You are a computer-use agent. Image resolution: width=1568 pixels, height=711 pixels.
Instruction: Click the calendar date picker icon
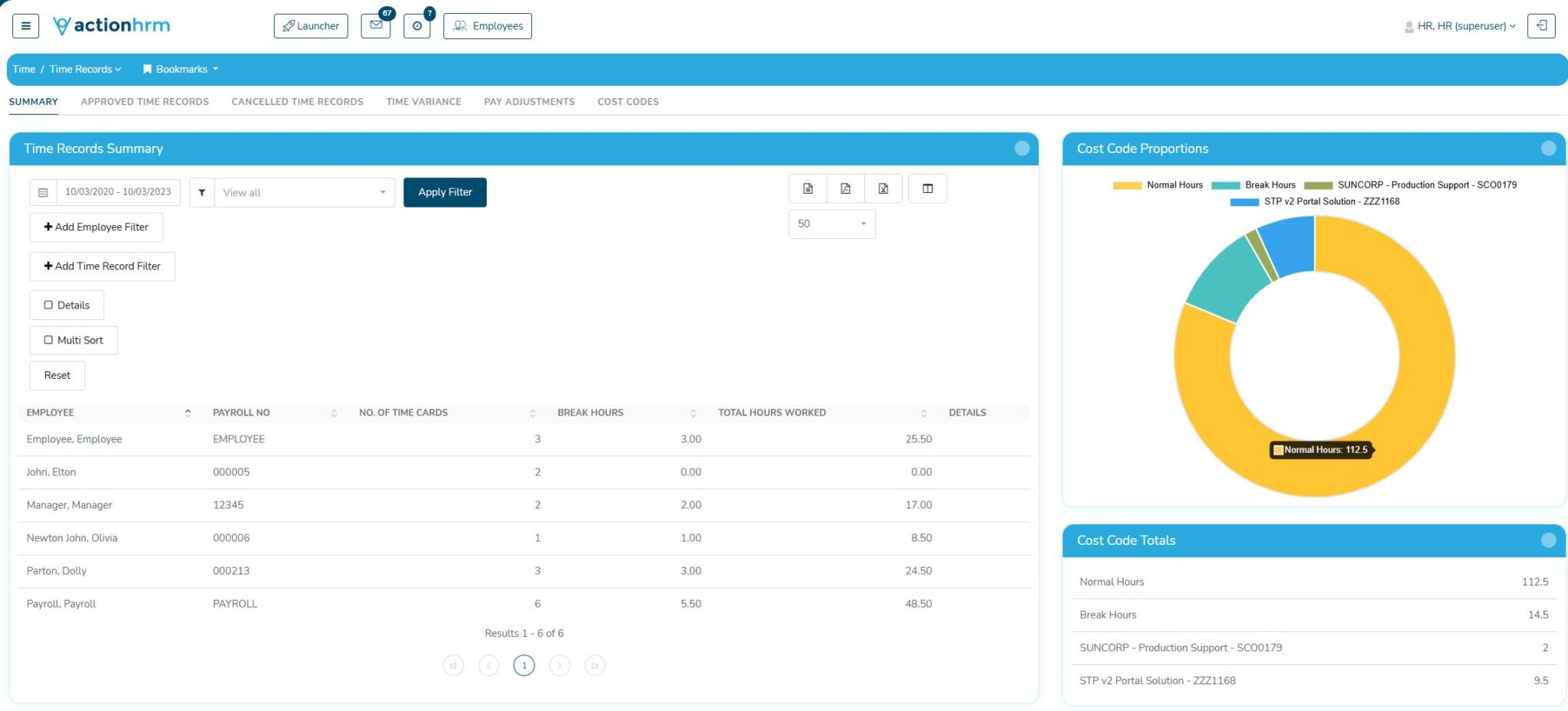click(44, 193)
